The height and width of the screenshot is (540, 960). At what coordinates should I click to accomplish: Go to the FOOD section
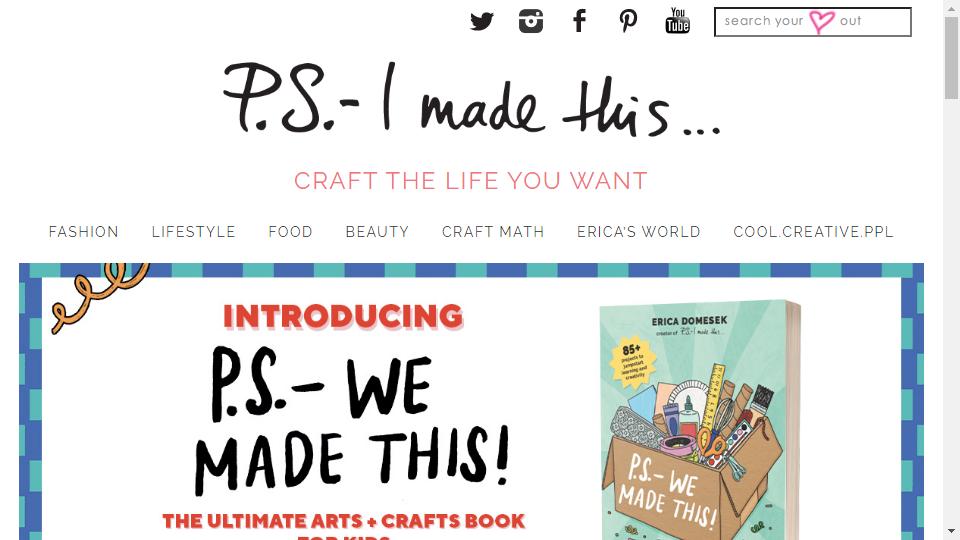(x=290, y=232)
